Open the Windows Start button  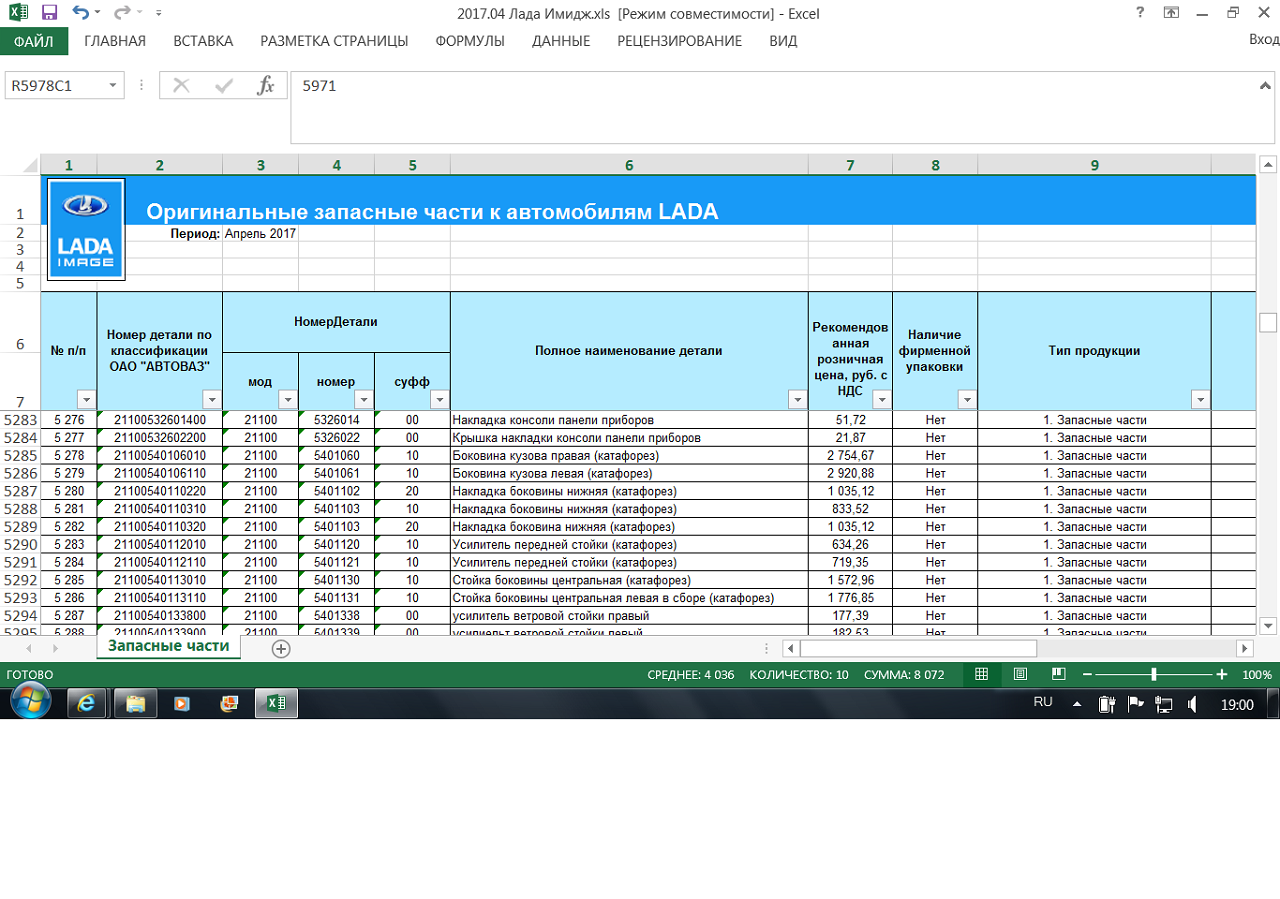(x=30, y=702)
